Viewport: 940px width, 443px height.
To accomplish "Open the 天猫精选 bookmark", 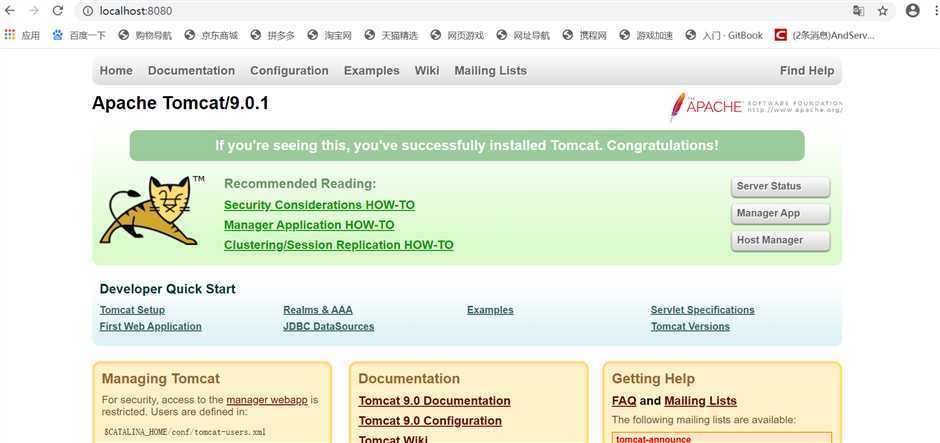I will point(391,35).
